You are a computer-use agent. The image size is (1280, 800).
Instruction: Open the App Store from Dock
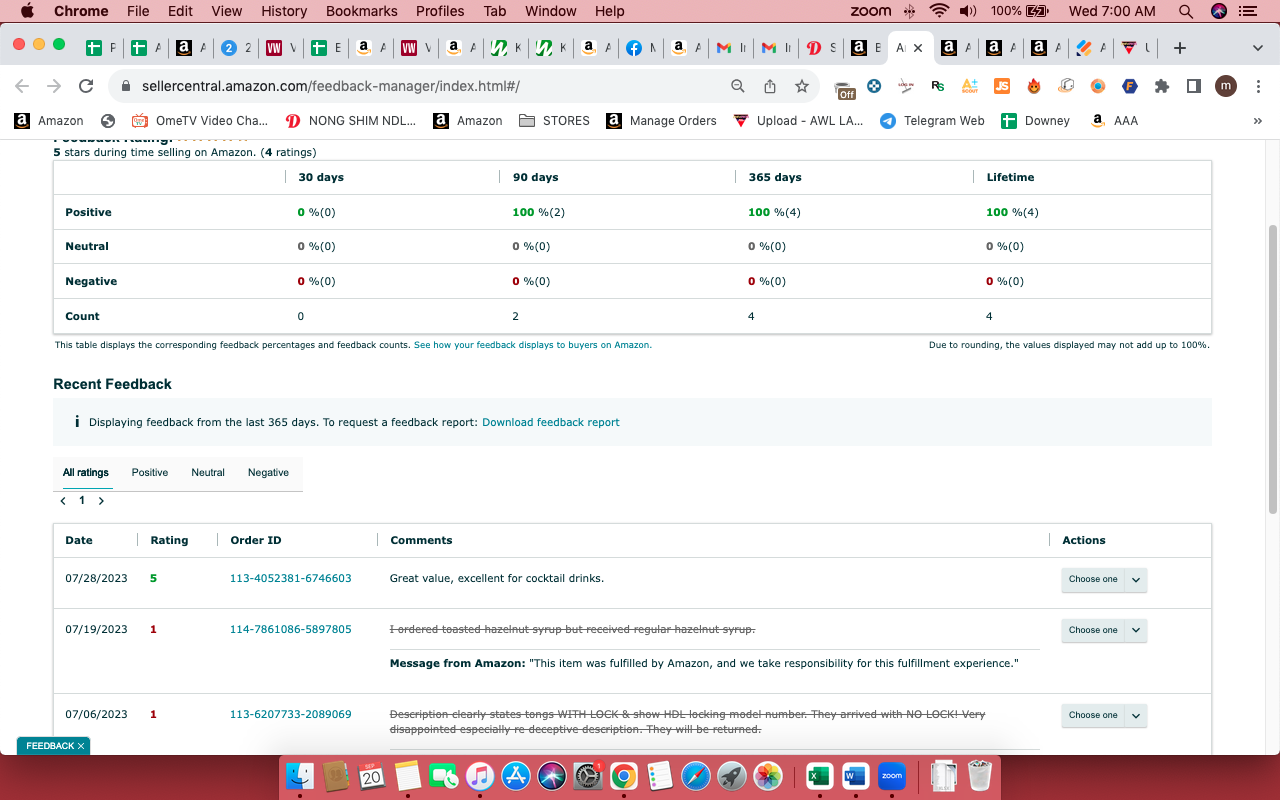pyautogui.click(x=516, y=775)
